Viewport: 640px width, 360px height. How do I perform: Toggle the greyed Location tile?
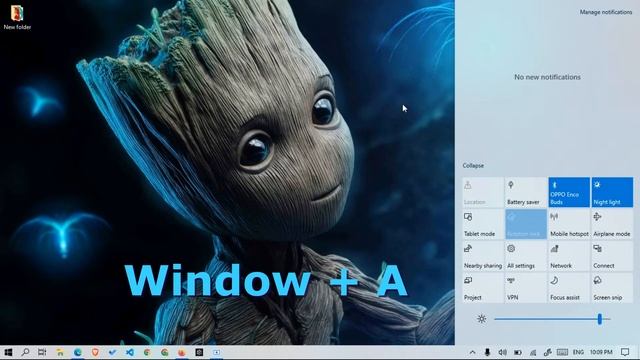click(482, 192)
